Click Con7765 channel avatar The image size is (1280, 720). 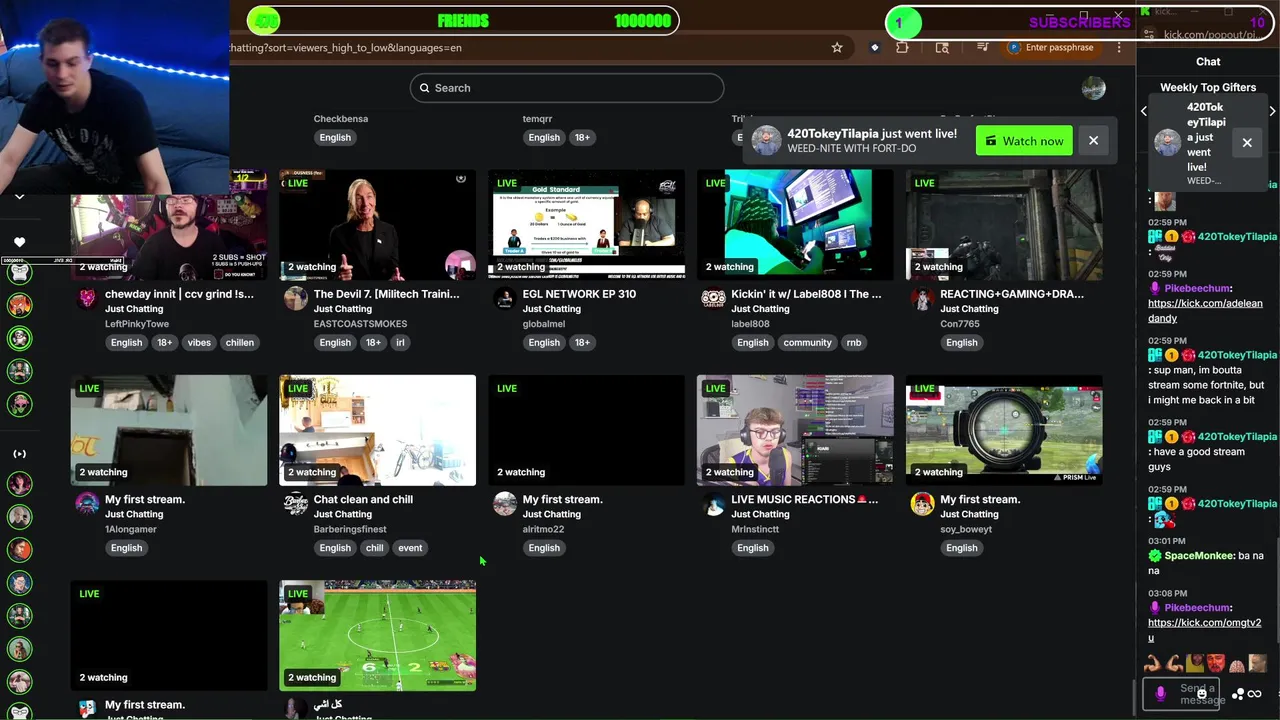[922, 298]
